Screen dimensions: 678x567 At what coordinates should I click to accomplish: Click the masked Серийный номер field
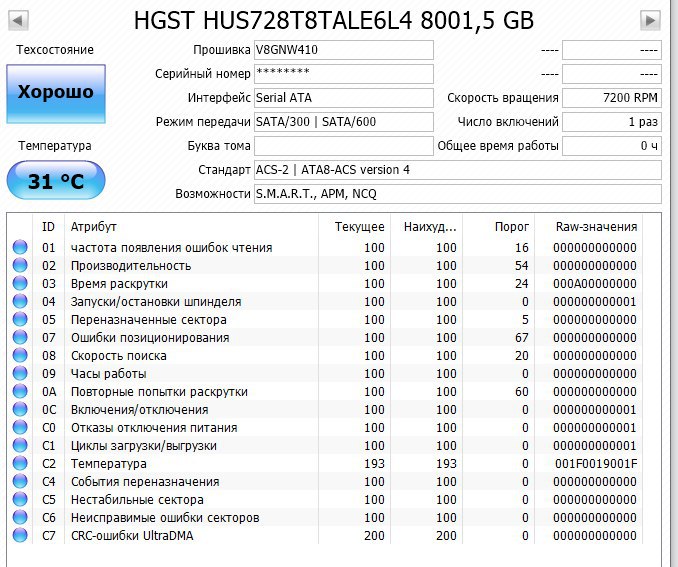pos(344,74)
